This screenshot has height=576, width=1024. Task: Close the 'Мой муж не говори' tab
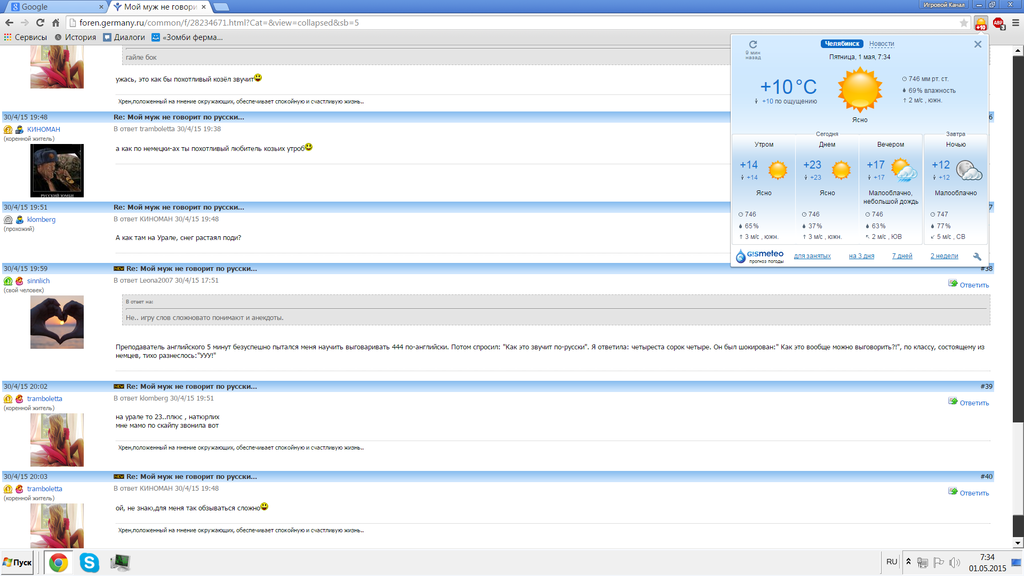click(204, 7)
